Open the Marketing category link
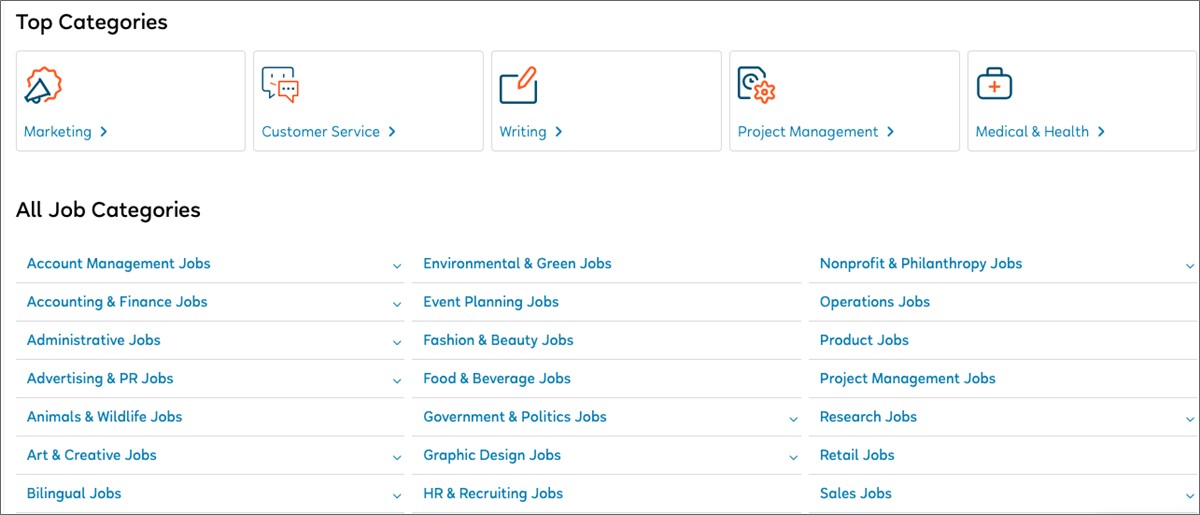Image resolution: width=1200 pixels, height=515 pixels. click(x=65, y=132)
